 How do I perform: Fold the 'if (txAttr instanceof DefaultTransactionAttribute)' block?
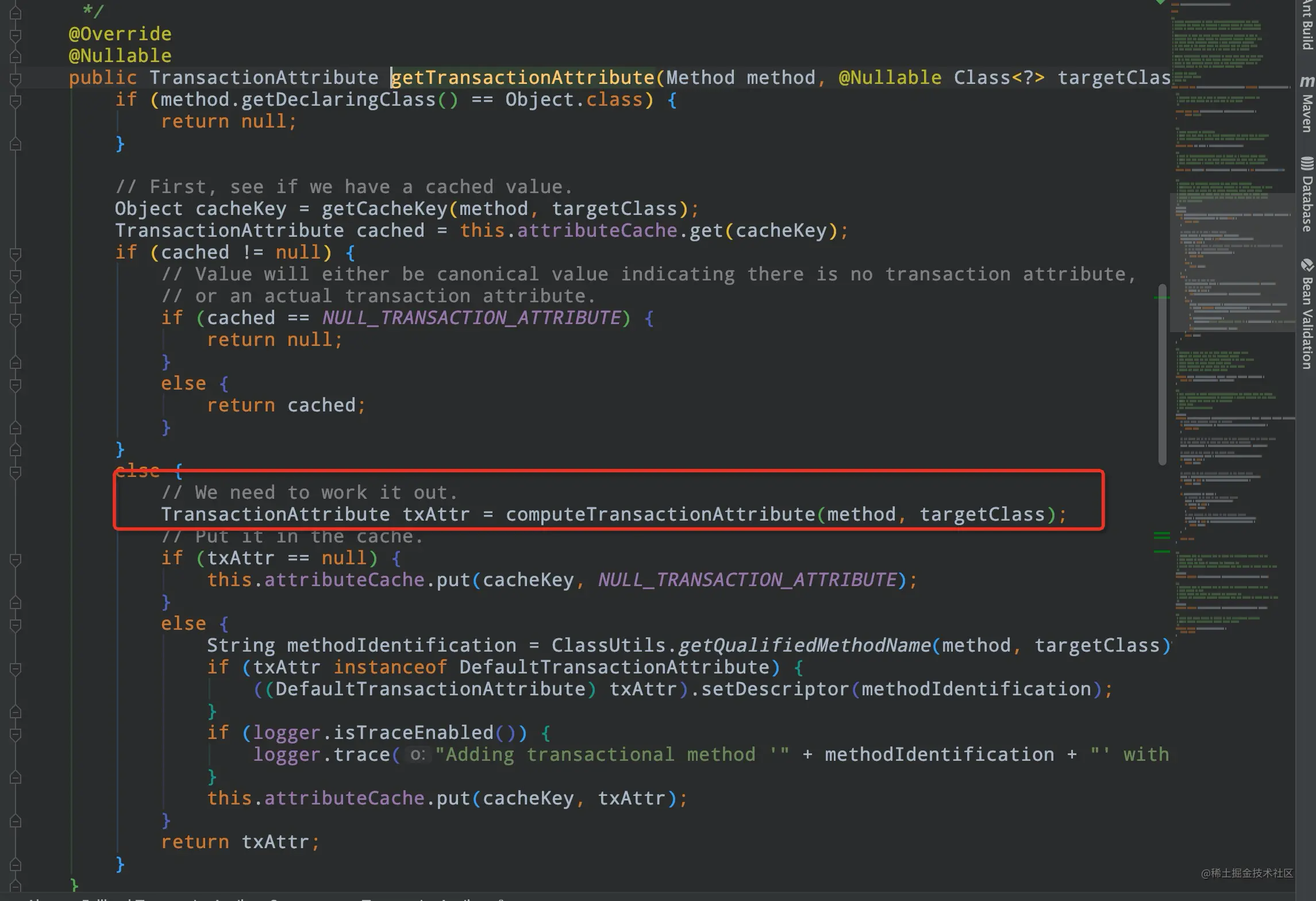pyautogui.click(x=16, y=668)
